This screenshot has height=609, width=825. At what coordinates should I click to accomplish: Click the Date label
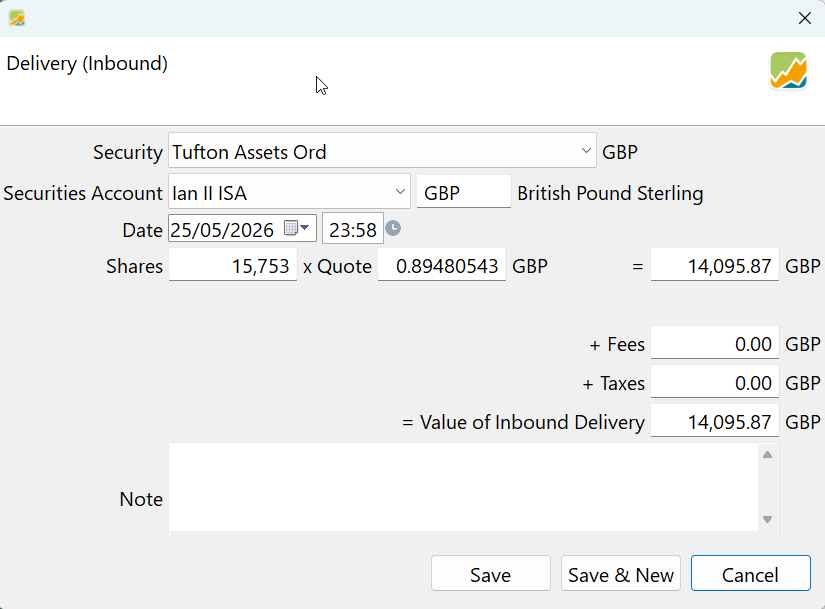point(143,230)
